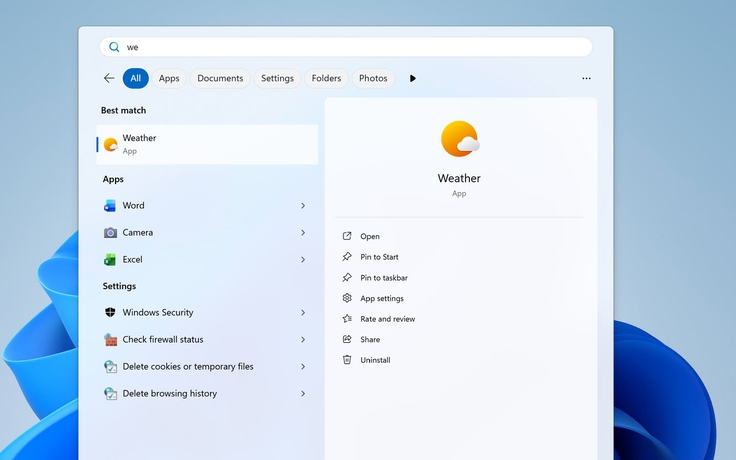Click the Weather icon in Best match
Image resolution: width=736 pixels, height=460 pixels.
[110, 145]
